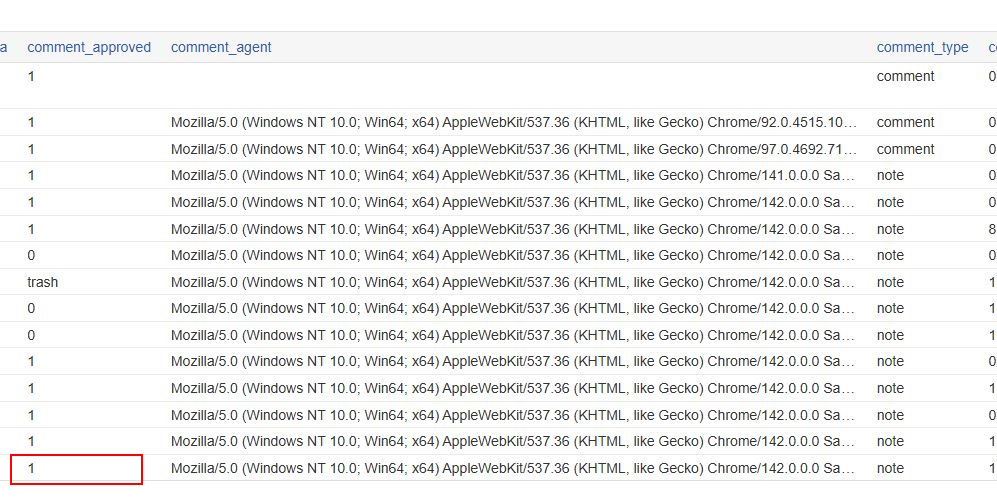
Task: Click comment_approved value in the Chrome/97 row
Action: [x=32, y=149]
